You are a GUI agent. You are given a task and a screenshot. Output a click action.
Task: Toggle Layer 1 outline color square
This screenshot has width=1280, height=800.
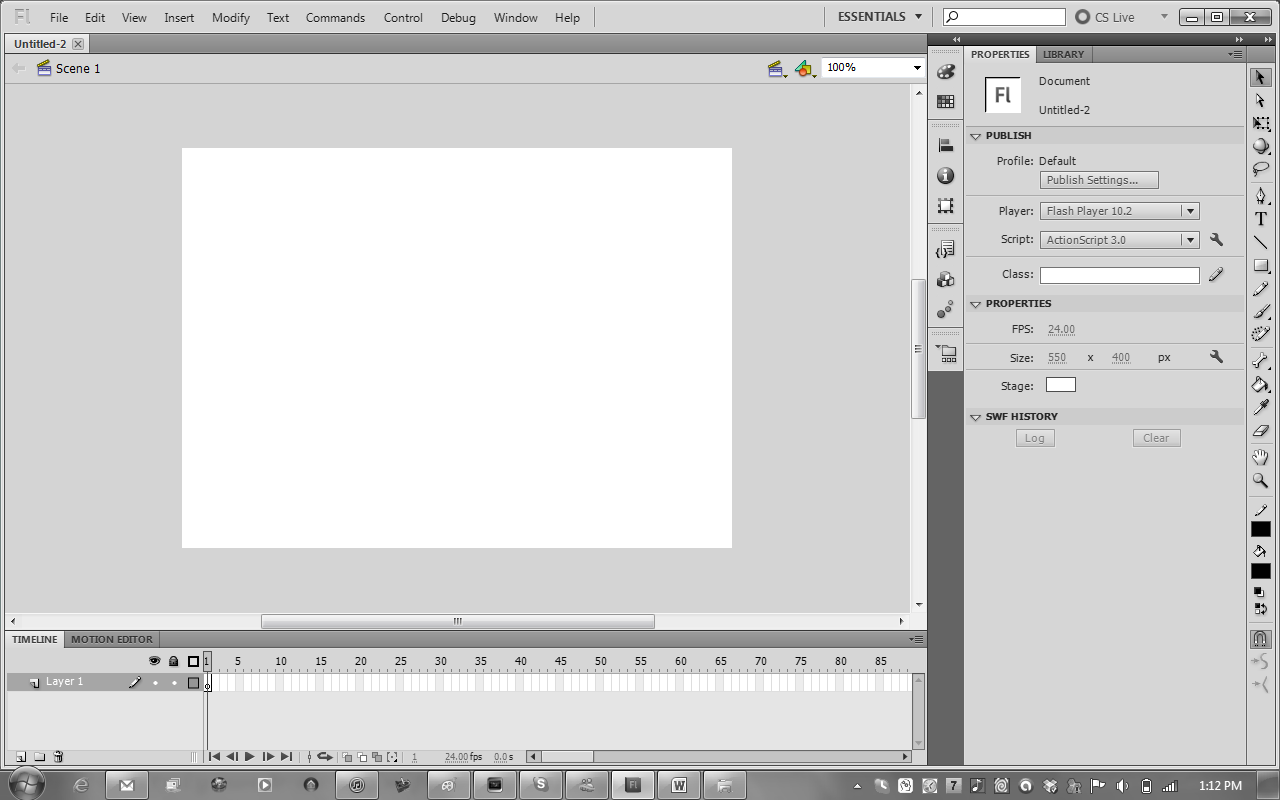[x=193, y=683]
